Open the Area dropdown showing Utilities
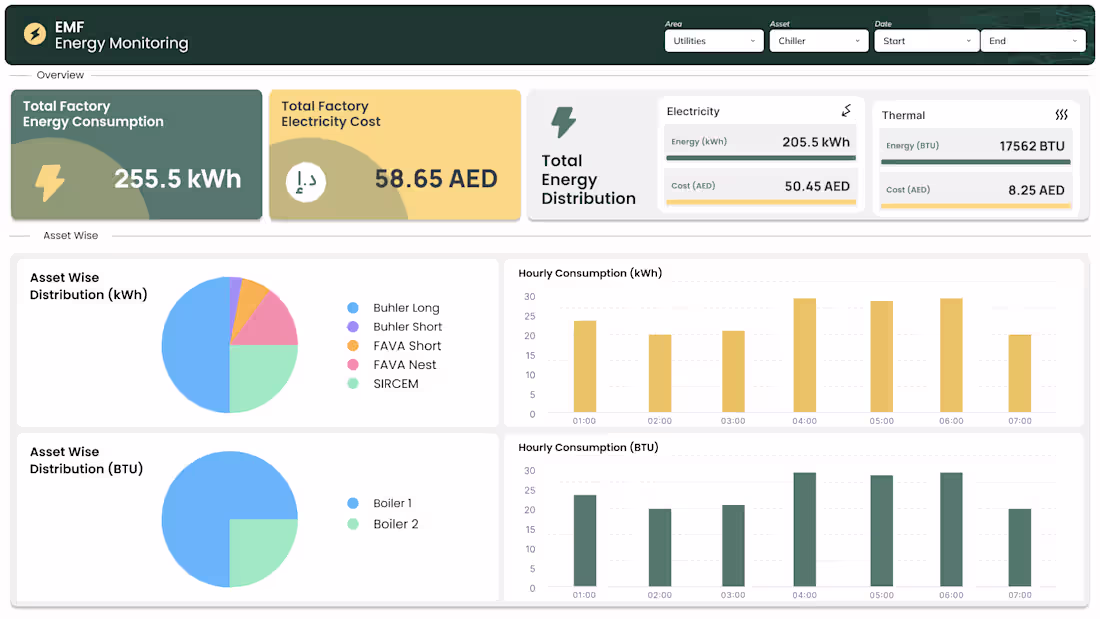Screen dimensions: 1100x619 pyautogui.click(x=713, y=41)
